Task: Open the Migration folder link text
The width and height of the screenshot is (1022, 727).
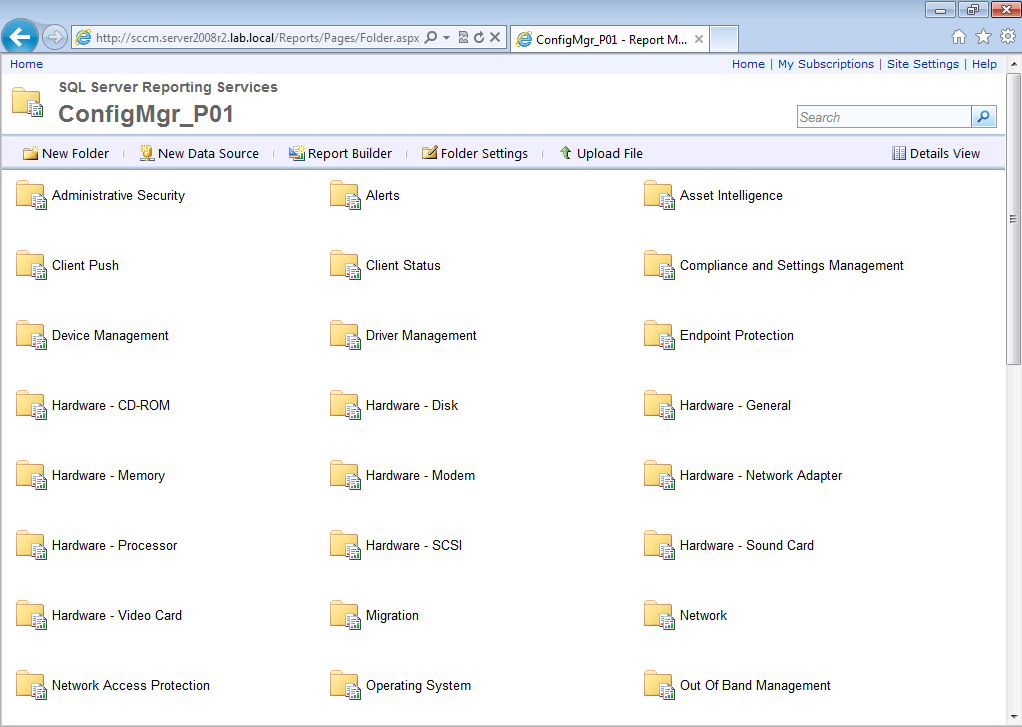Action: pos(392,615)
